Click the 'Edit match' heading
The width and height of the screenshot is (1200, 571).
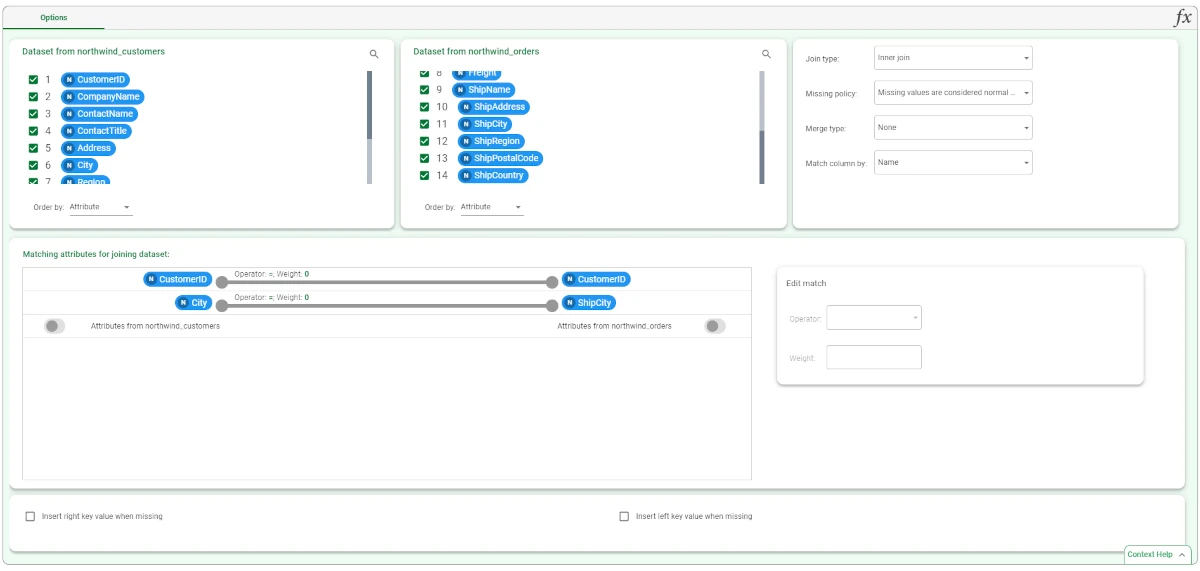click(x=806, y=283)
